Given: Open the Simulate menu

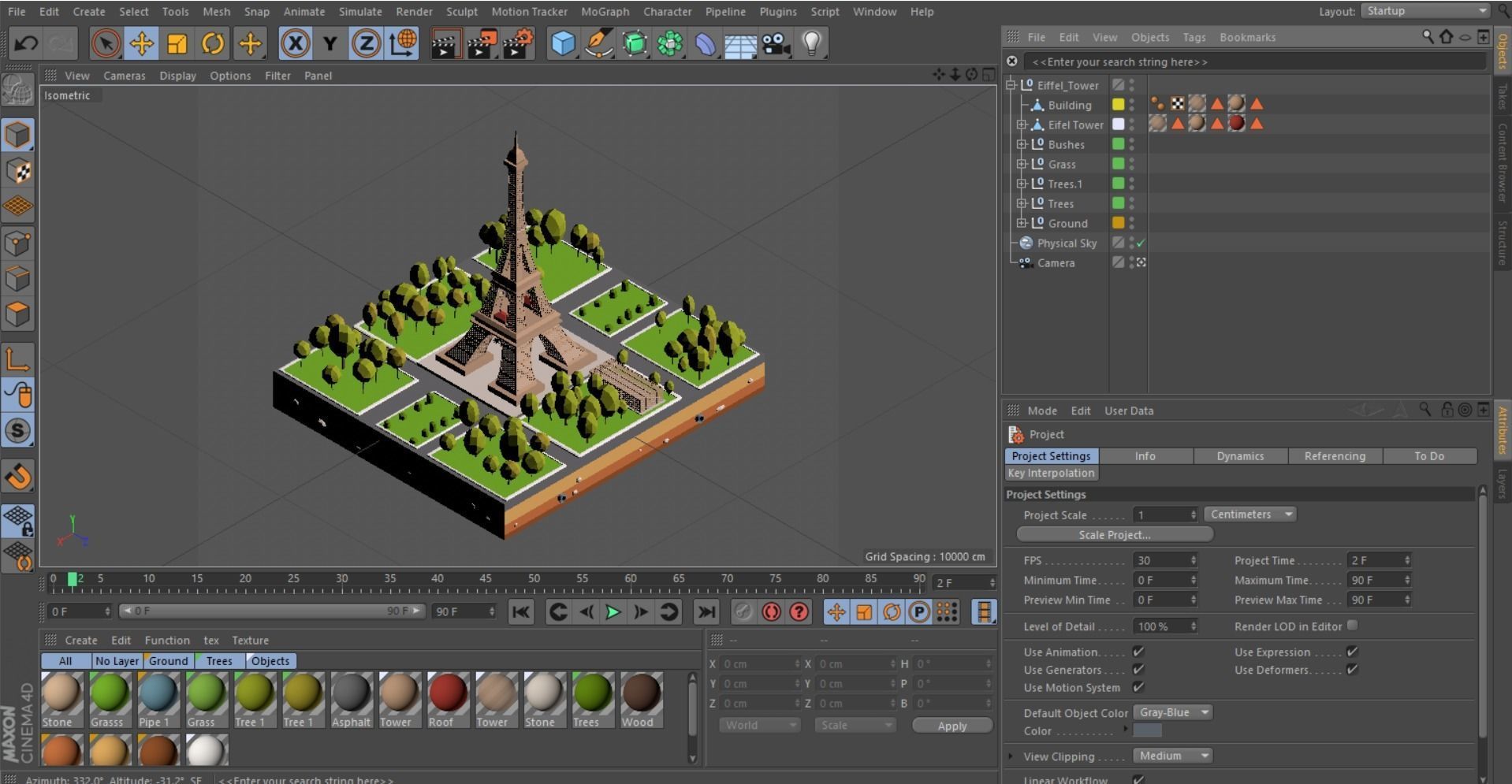Looking at the screenshot, I should click(x=360, y=11).
